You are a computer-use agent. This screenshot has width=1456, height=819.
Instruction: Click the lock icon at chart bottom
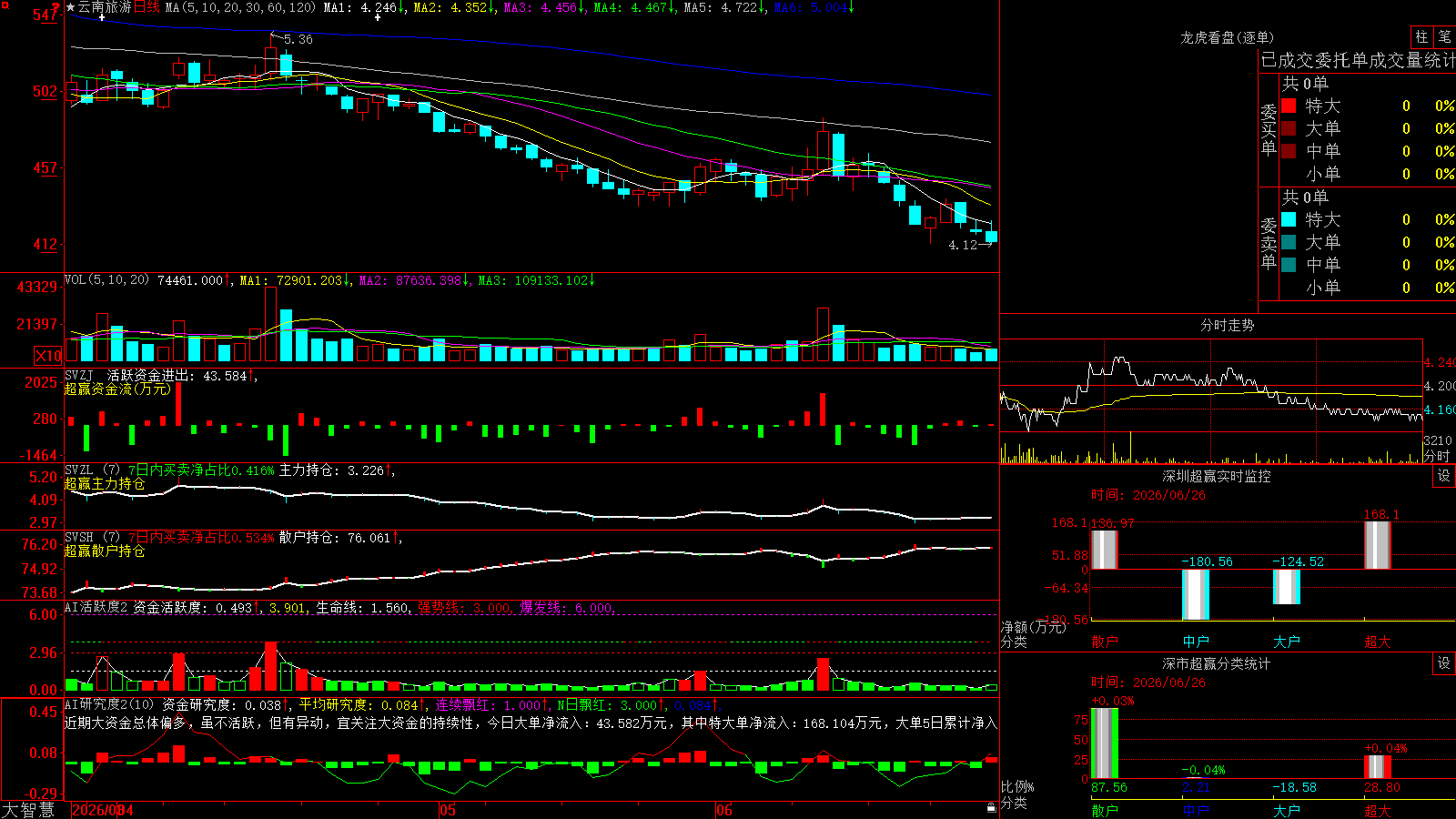(991, 807)
